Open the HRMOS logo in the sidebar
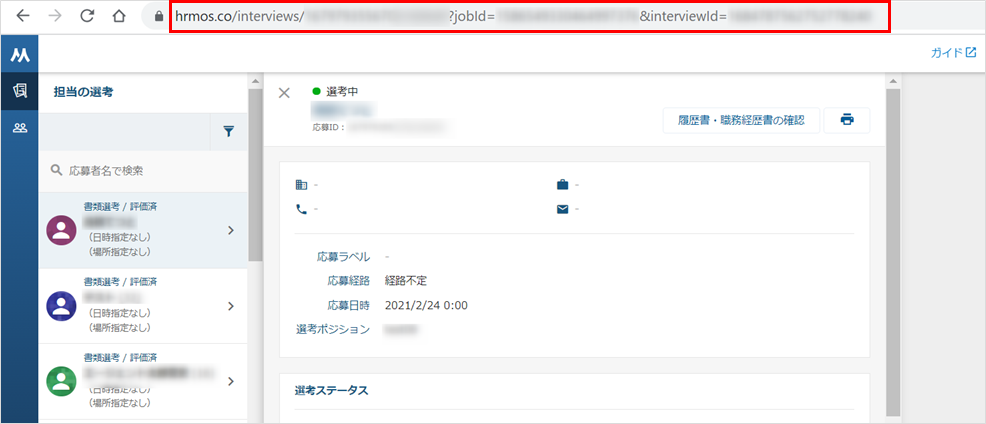 pos(19,55)
